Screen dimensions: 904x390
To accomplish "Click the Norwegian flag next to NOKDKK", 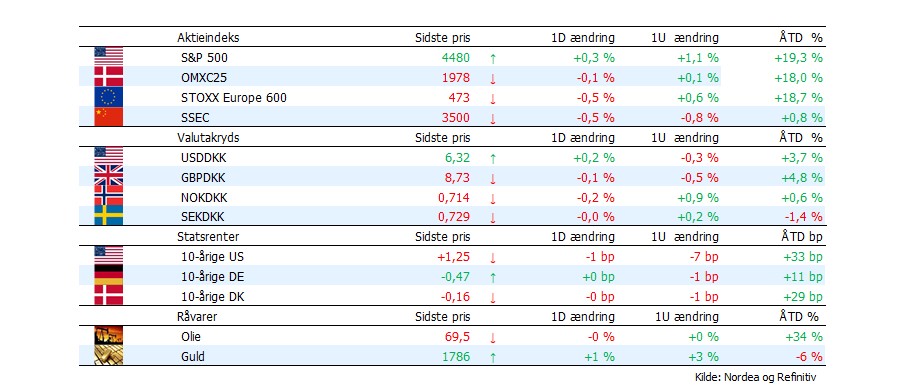I will coord(108,196).
